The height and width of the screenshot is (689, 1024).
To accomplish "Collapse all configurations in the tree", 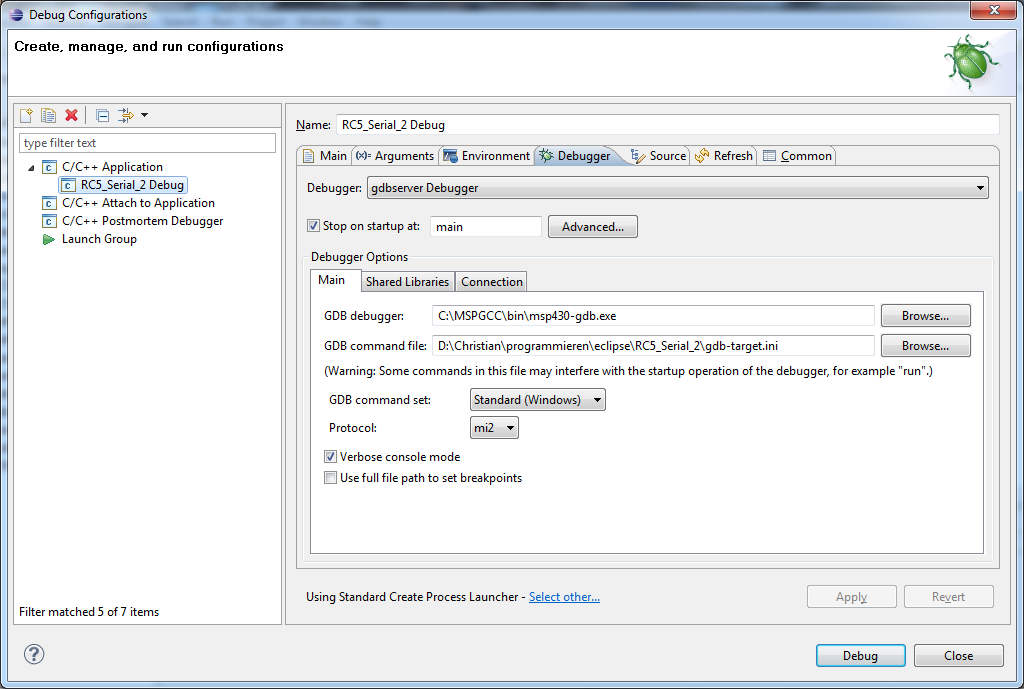I will [102, 115].
